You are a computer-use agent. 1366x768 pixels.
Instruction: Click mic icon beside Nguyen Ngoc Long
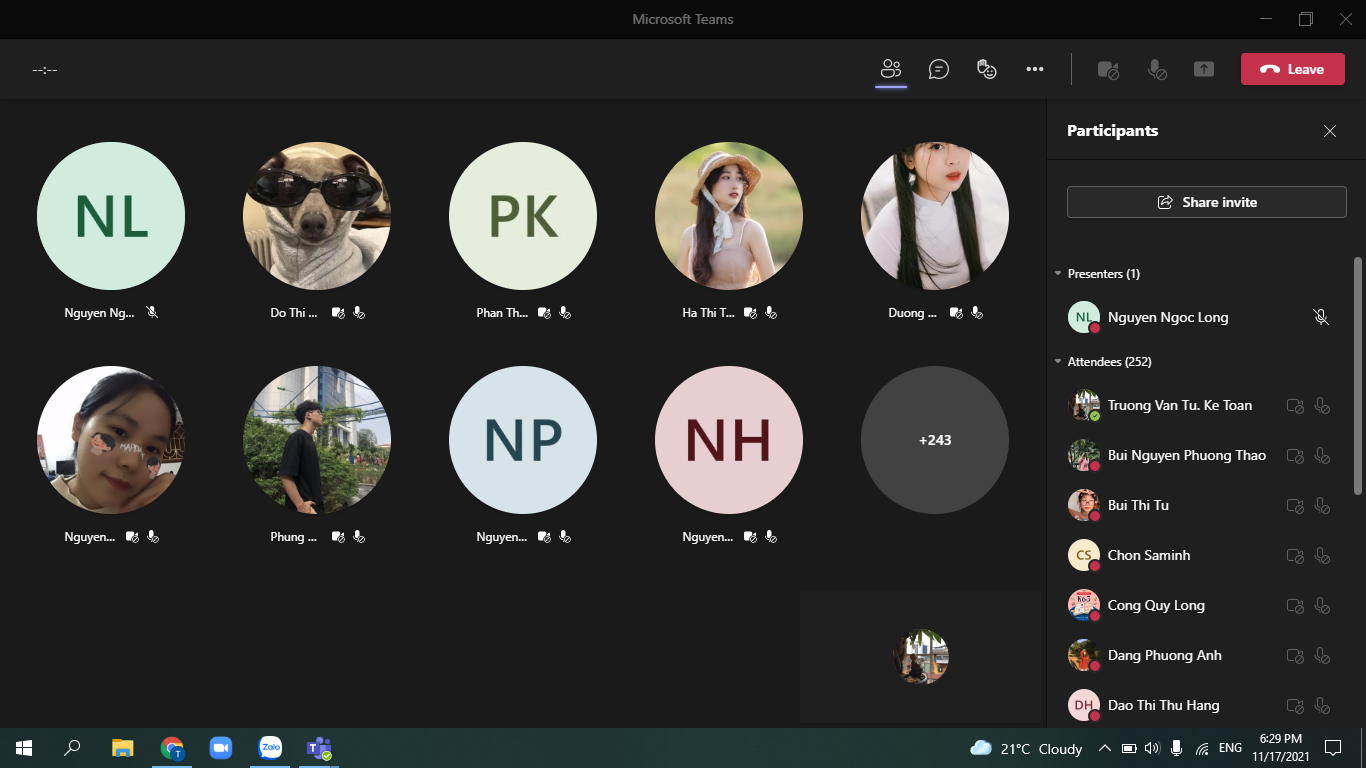coord(1321,317)
